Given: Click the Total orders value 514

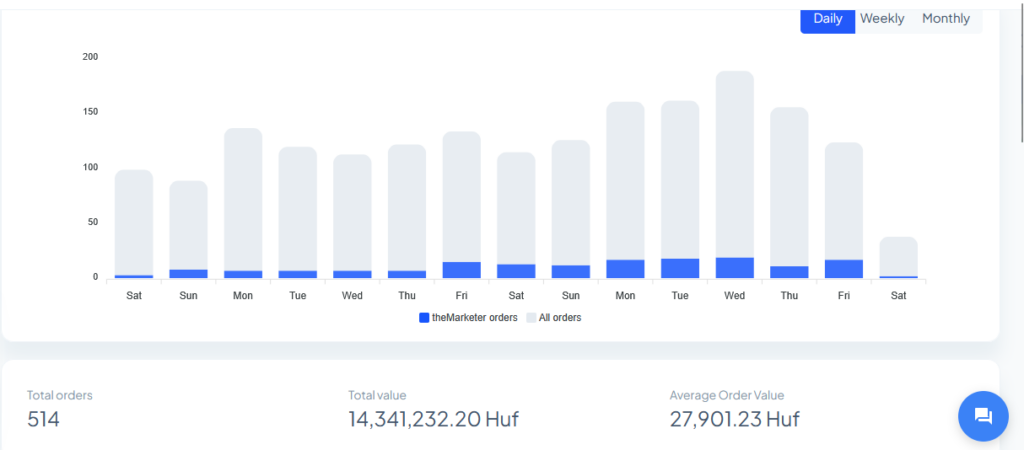Looking at the screenshot, I should (43, 419).
